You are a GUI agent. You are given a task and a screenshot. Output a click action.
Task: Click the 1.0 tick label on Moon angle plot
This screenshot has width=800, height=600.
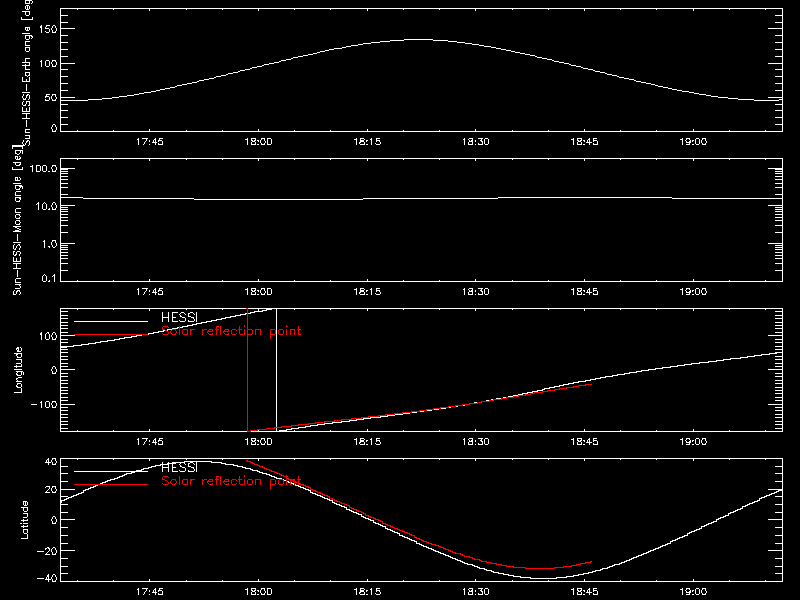(49, 244)
